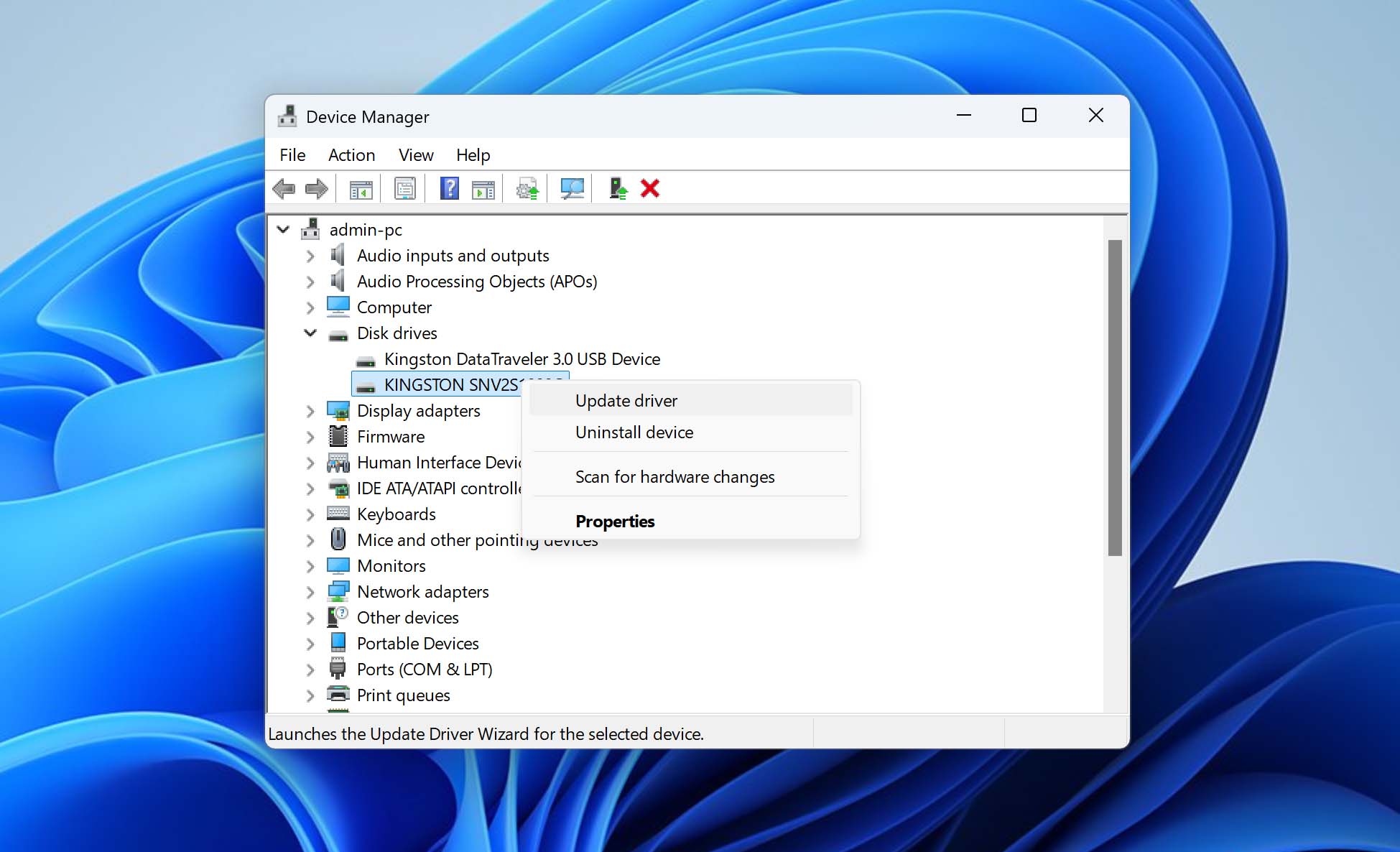Expand the Display adapters node

pyautogui.click(x=310, y=411)
